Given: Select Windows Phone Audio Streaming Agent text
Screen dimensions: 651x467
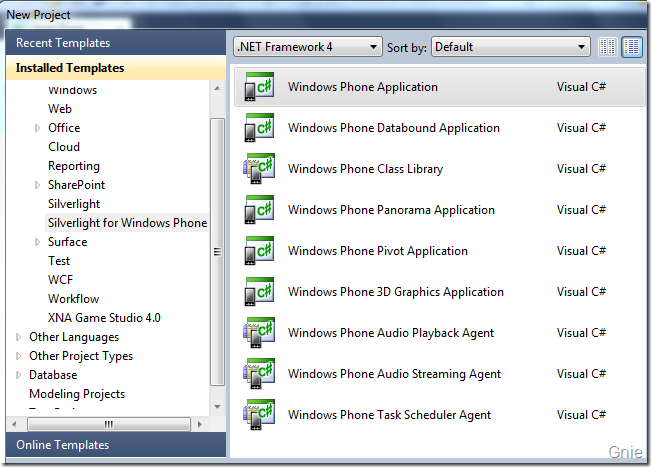Looking at the screenshot, I should point(394,374).
